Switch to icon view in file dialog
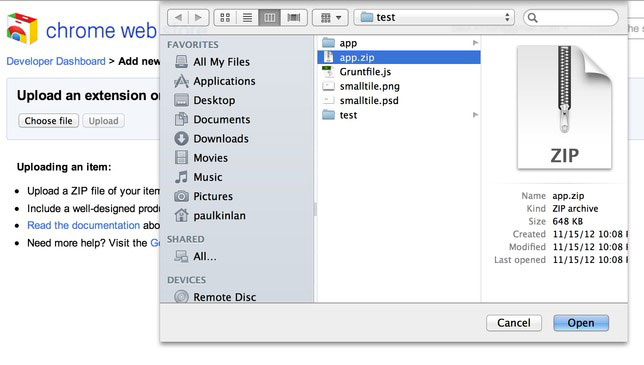 [225, 18]
